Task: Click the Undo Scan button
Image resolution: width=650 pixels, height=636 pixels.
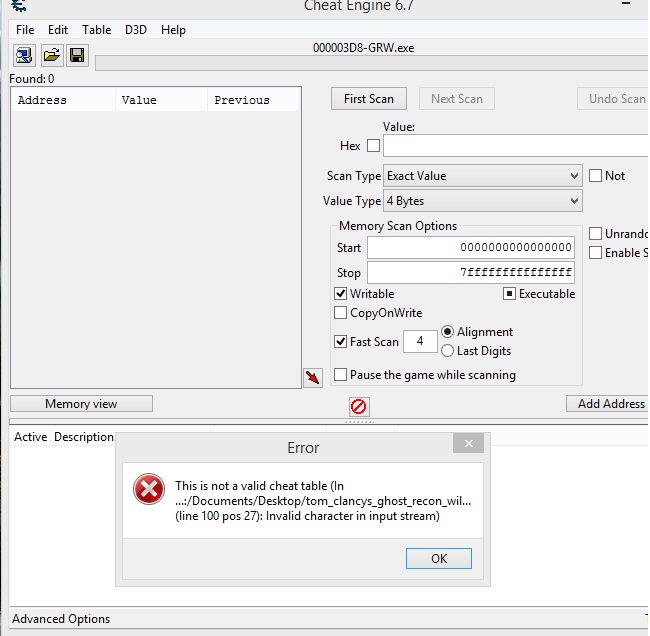Action: pyautogui.click(x=614, y=99)
